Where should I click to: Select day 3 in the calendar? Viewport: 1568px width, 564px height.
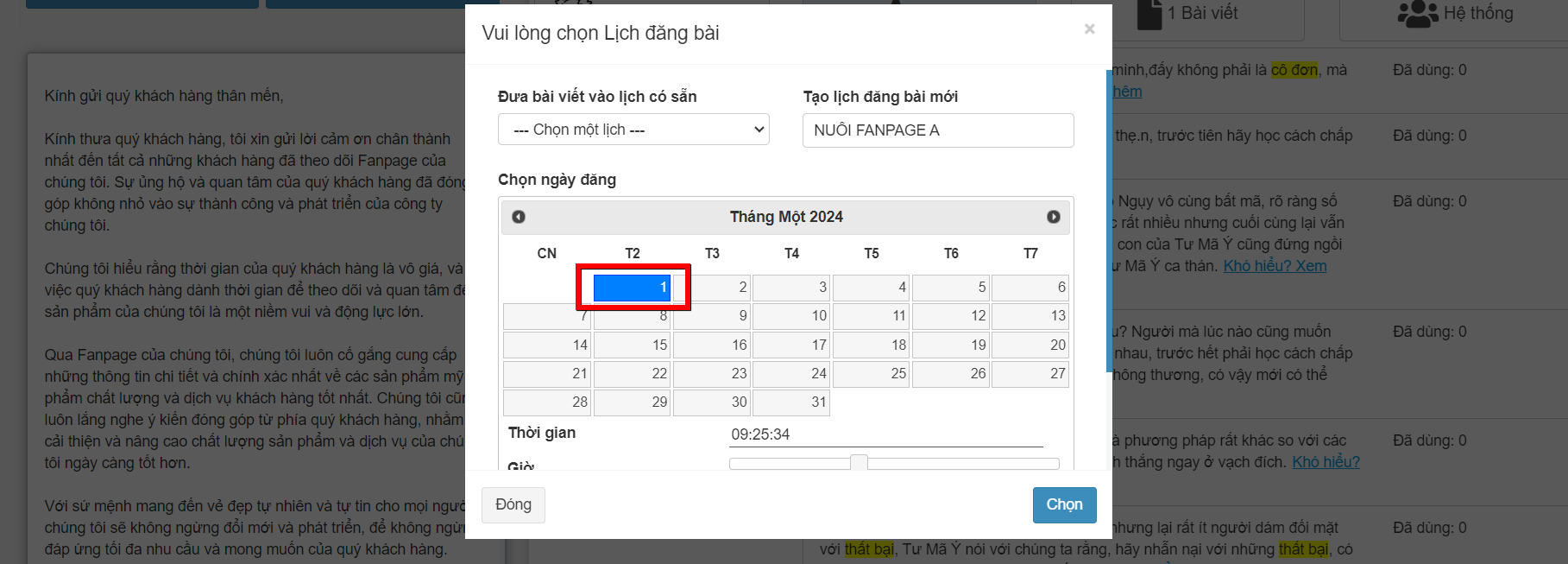[790, 288]
